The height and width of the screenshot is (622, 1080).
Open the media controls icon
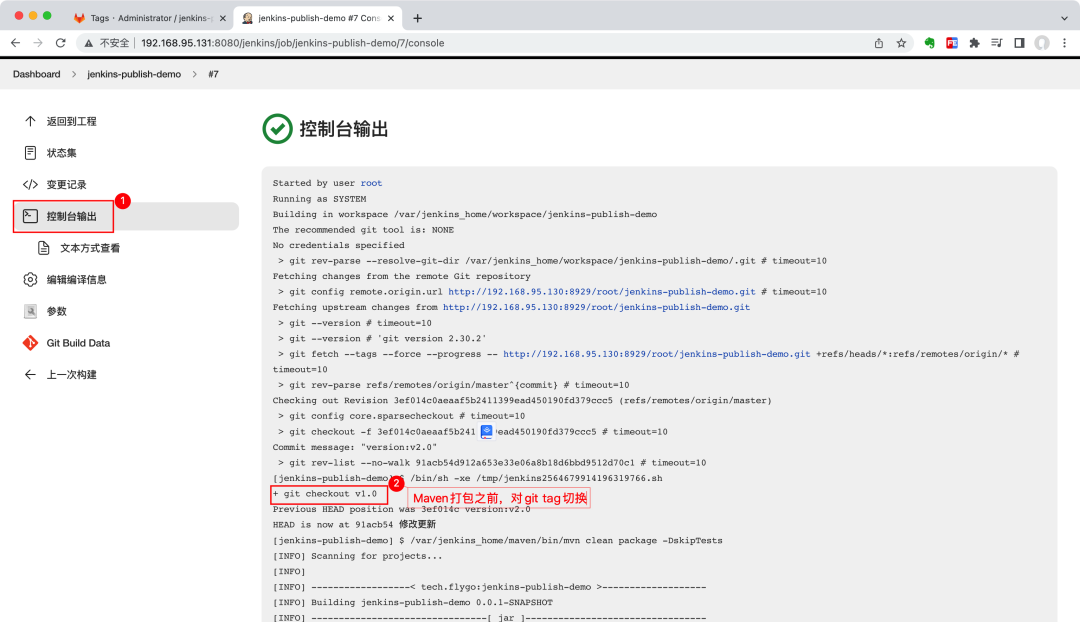[x=997, y=43]
